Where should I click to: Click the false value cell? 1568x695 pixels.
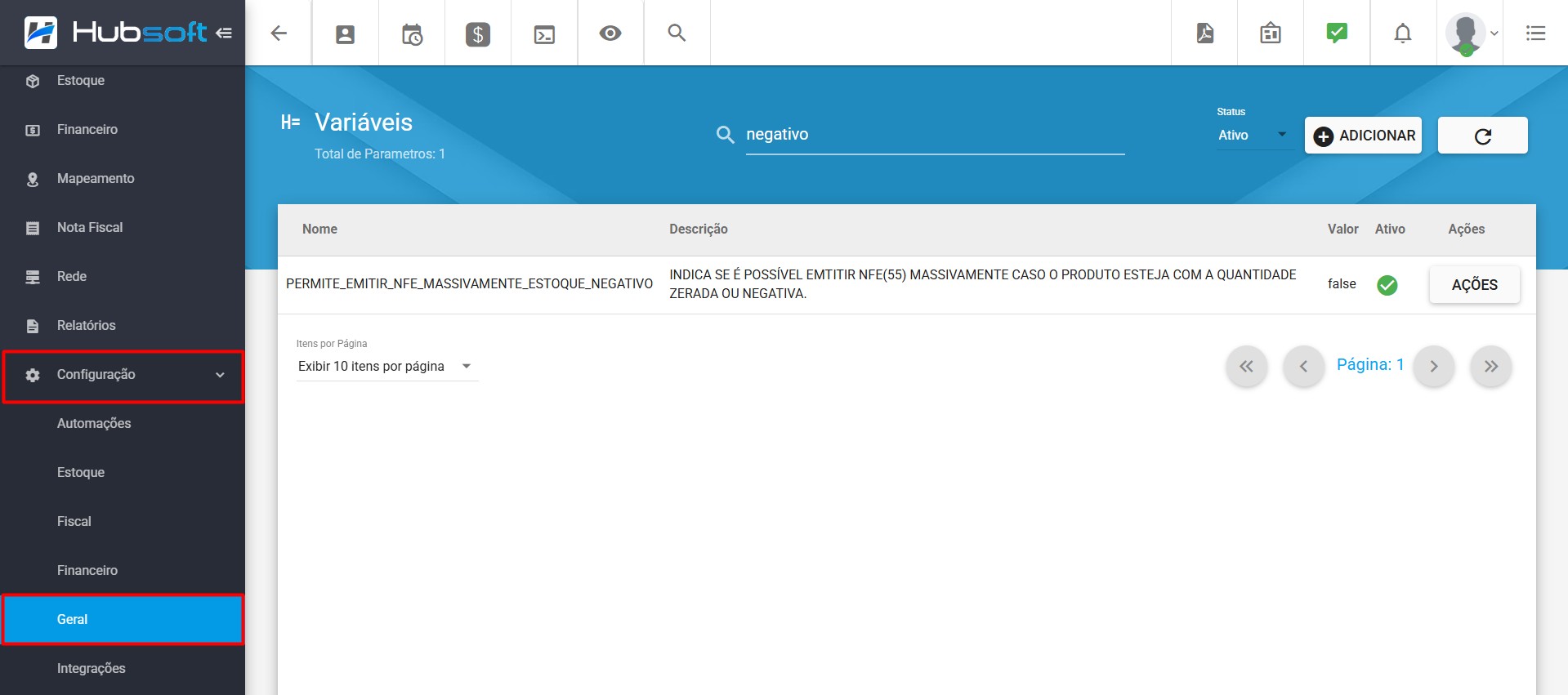[x=1342, y=284]
